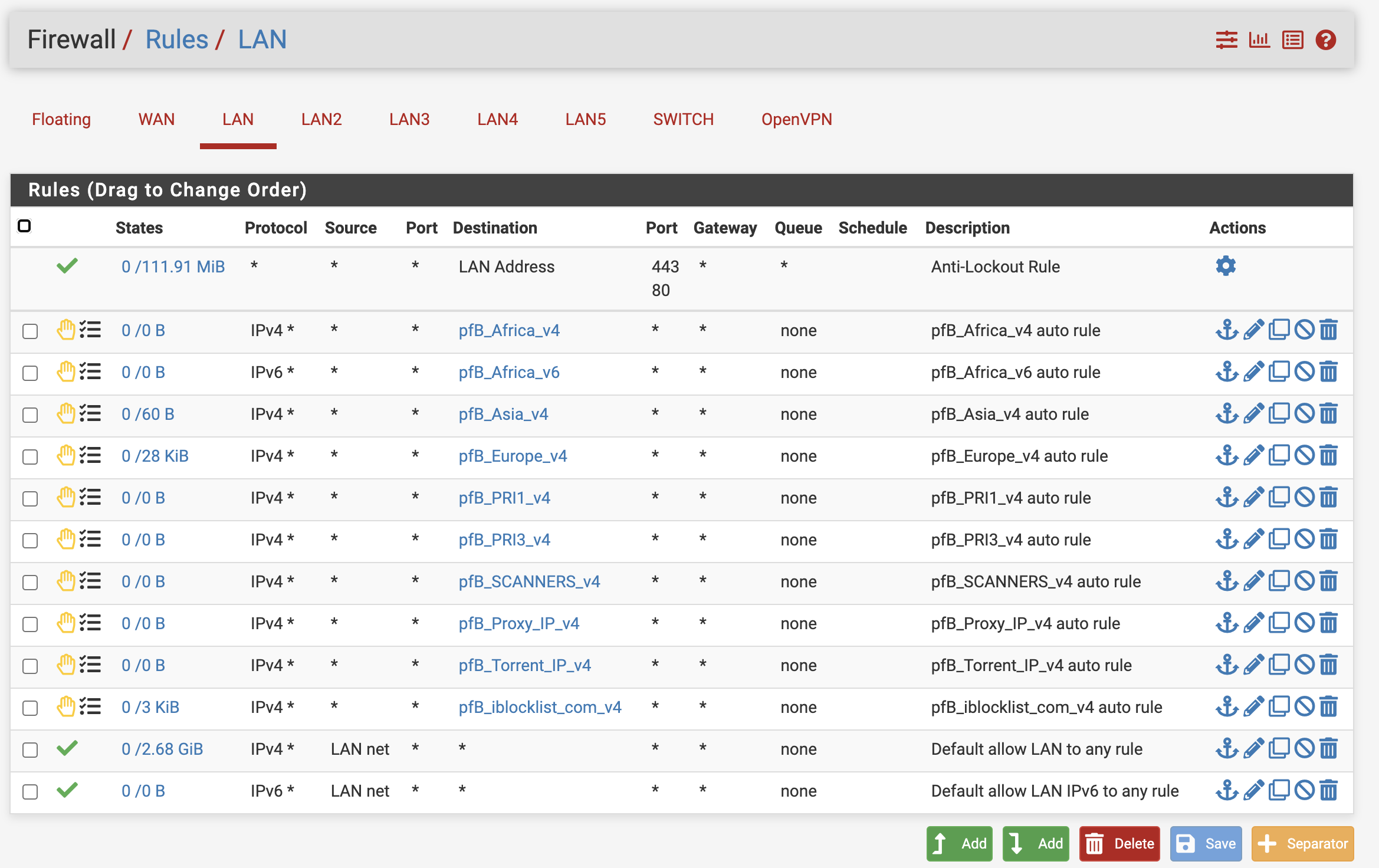Open the Rules breadcrumb link
Image resolution: width=1379 pixels, height=868 pixels.
pos(176,40)
